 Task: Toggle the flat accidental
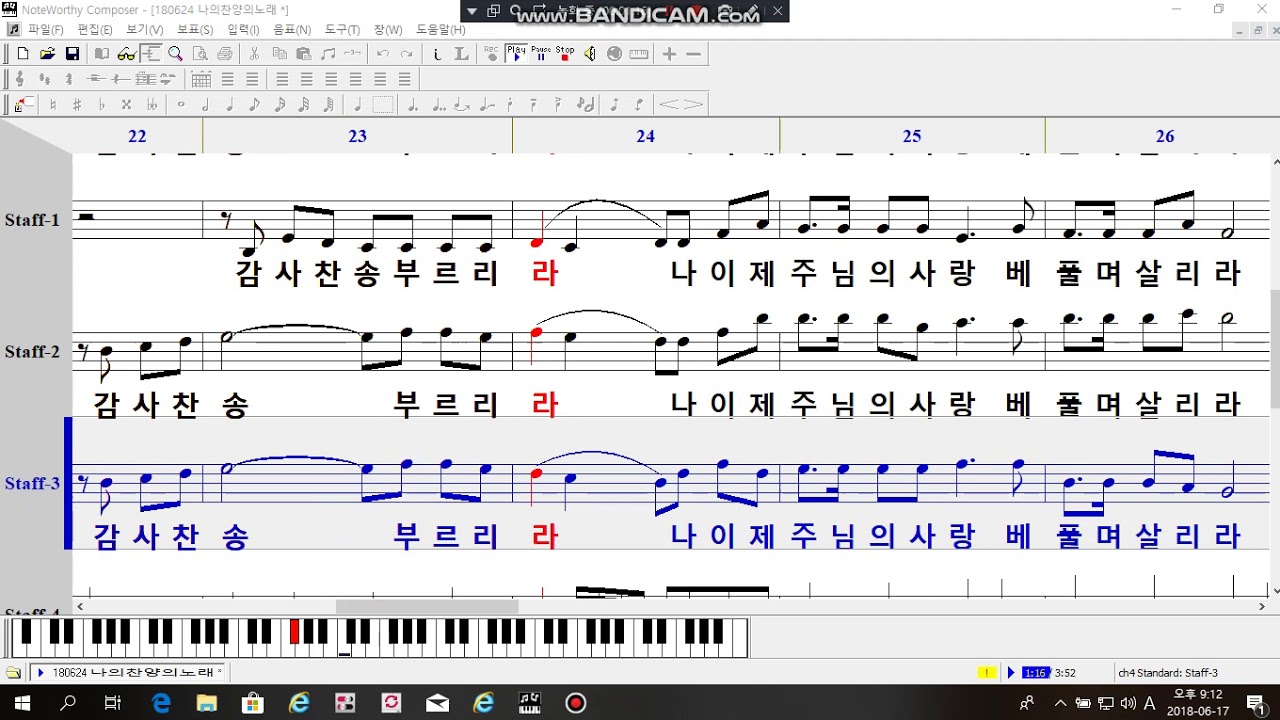pos(102,104)
